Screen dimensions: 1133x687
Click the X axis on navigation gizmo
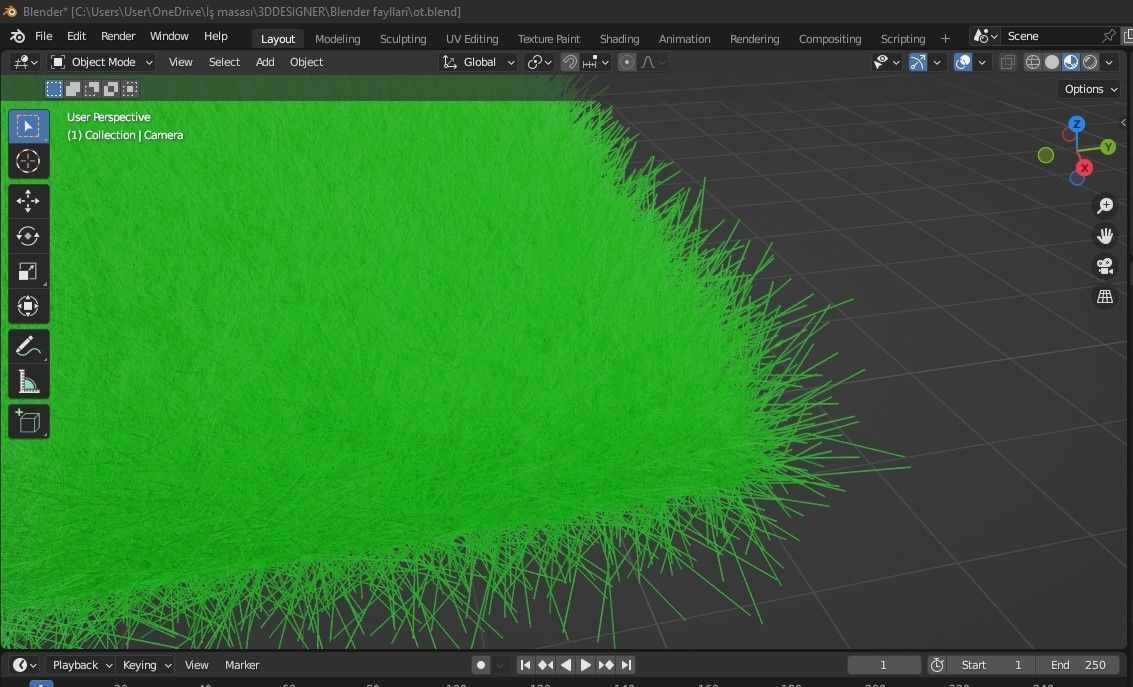[1084, 168]
